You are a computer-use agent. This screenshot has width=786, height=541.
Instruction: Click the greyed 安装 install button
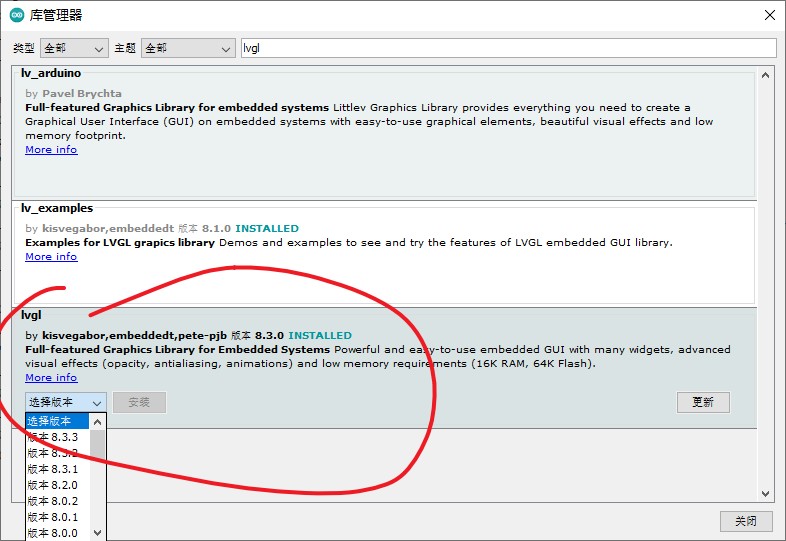(139, 402)
